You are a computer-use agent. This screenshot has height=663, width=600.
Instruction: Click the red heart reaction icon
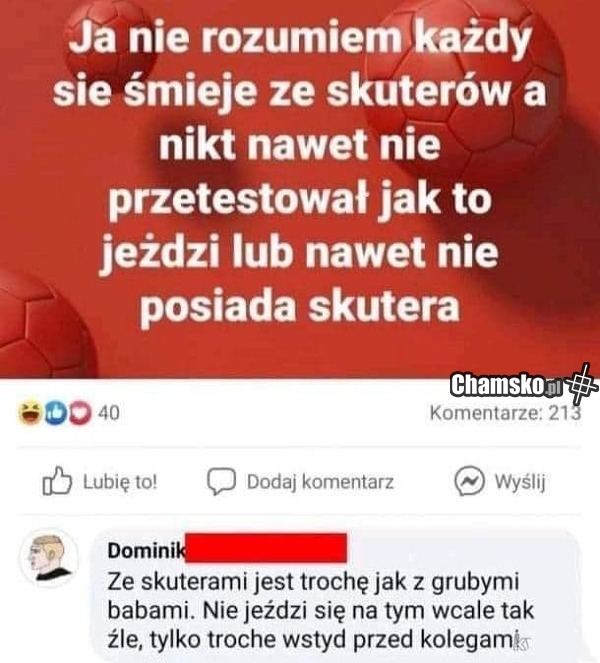coord(80,413)
